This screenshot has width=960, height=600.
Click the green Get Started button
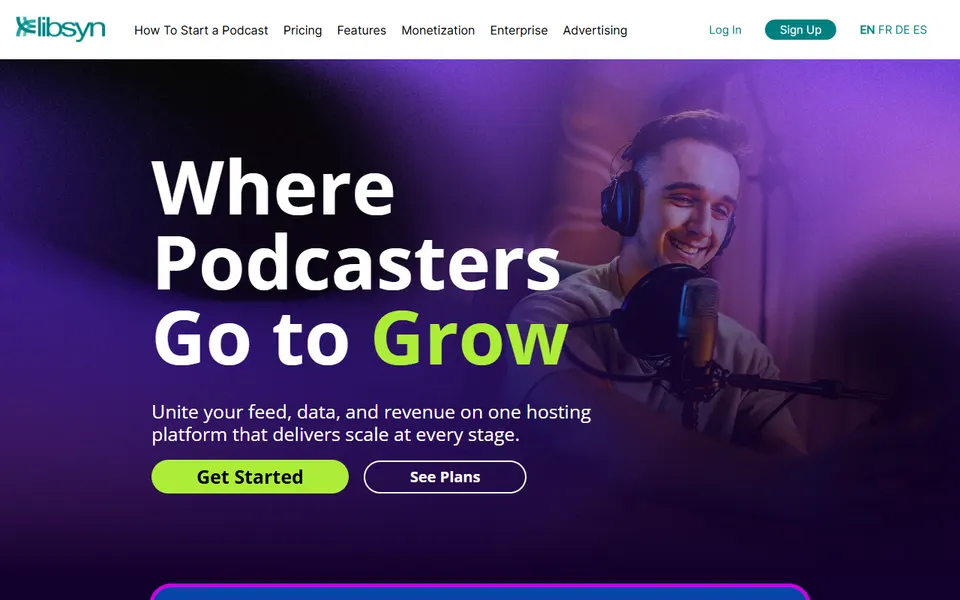(250, 476)
